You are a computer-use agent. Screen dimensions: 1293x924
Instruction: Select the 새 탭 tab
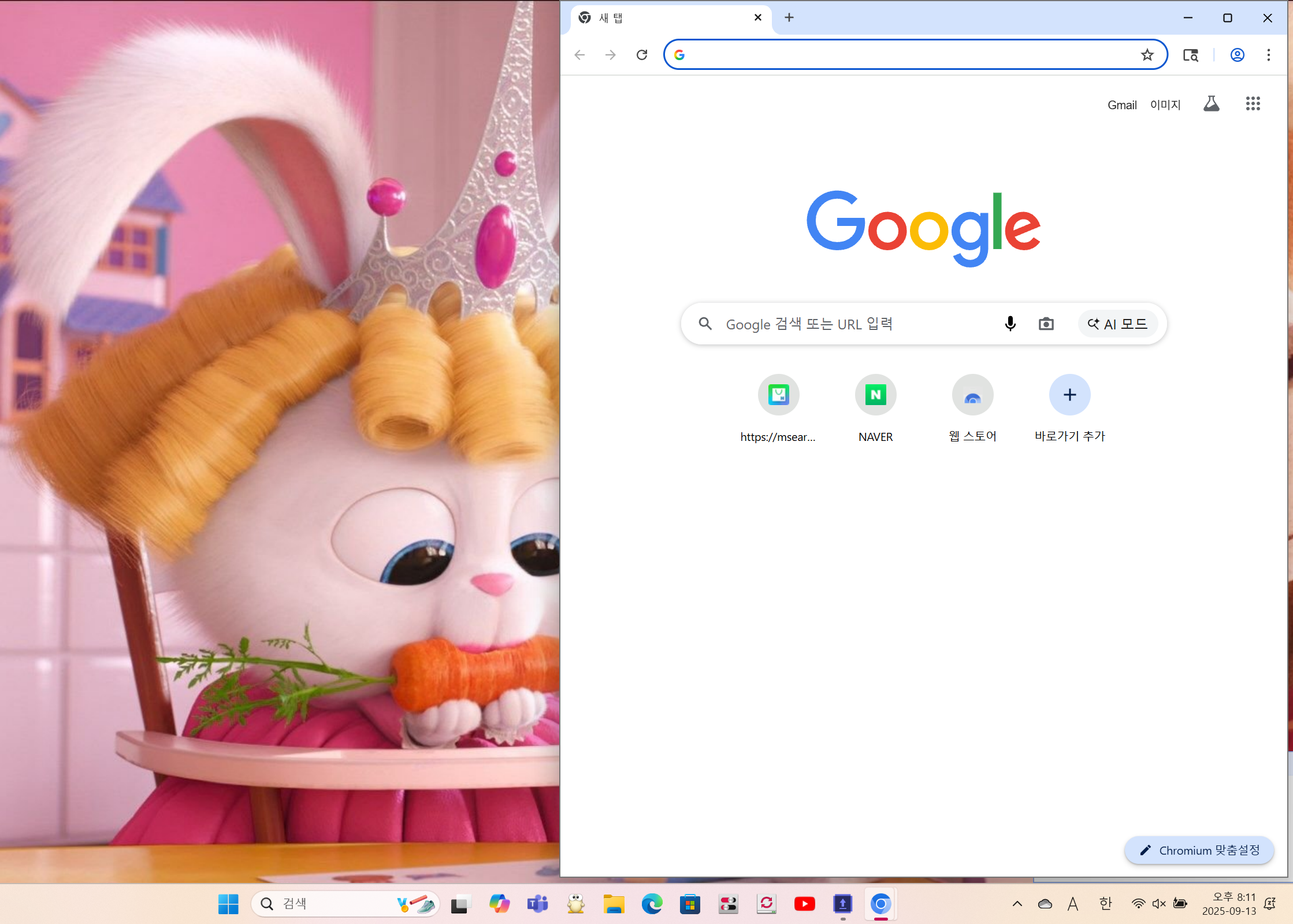point(670,18)
